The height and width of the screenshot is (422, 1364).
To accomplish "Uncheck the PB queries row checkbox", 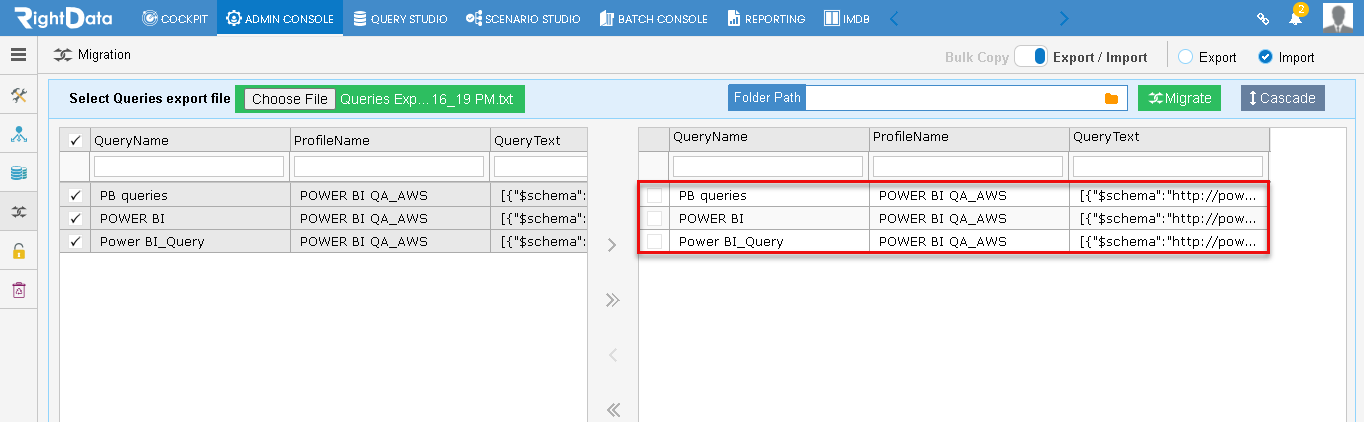I will coord(75,196).
